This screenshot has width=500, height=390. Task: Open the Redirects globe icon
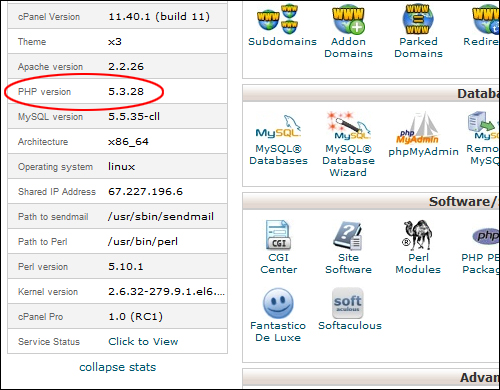[x=486, y=20]
